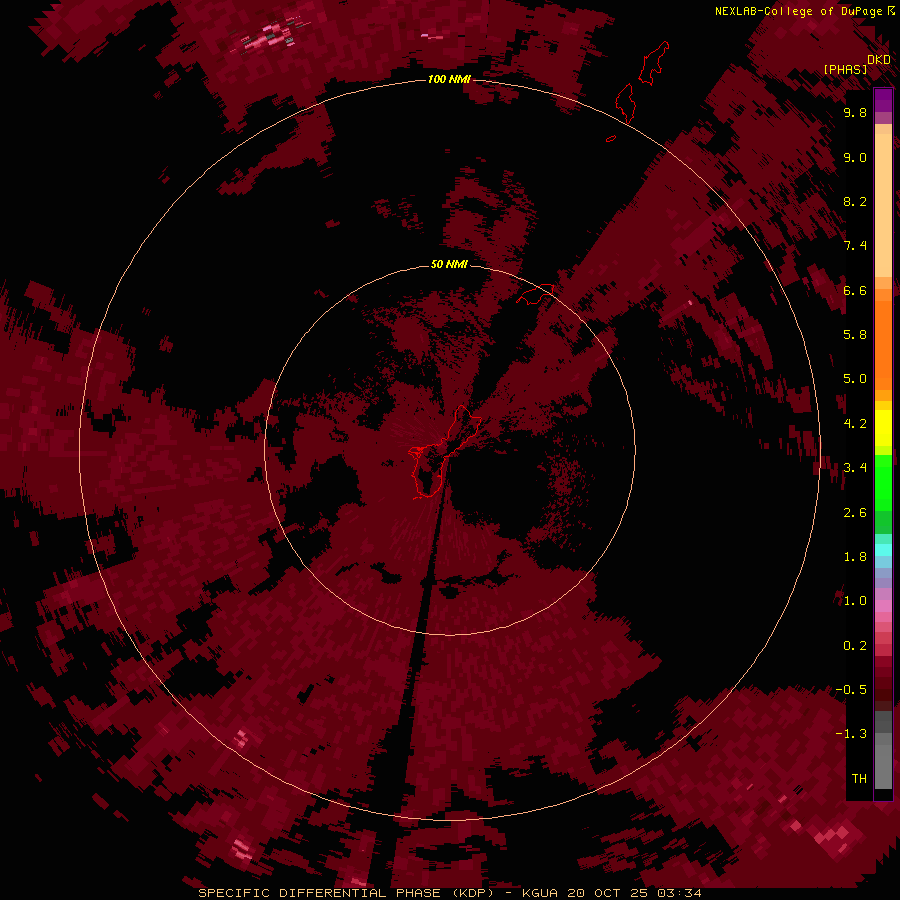This screenshot has height=900, width=900.
Task: Pick the yellow color bar segment
Action: [883, 428]
